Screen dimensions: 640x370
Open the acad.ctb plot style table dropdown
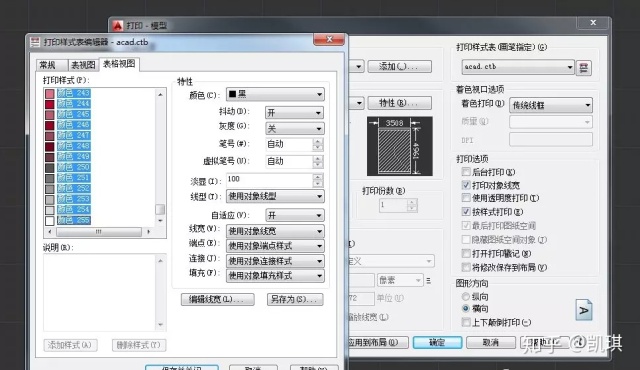pyautogui.click(x=518, y=66)
